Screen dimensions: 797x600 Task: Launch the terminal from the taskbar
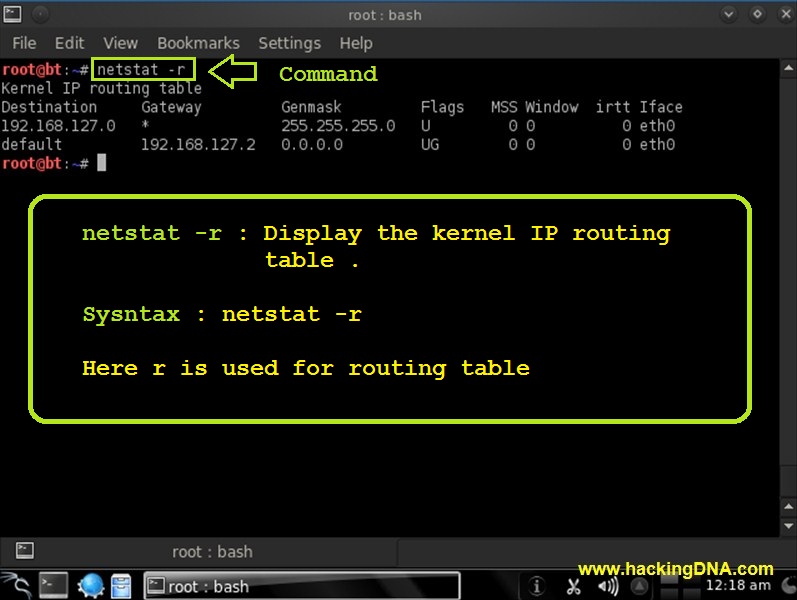pyautogui.click(x=53, y=585)
